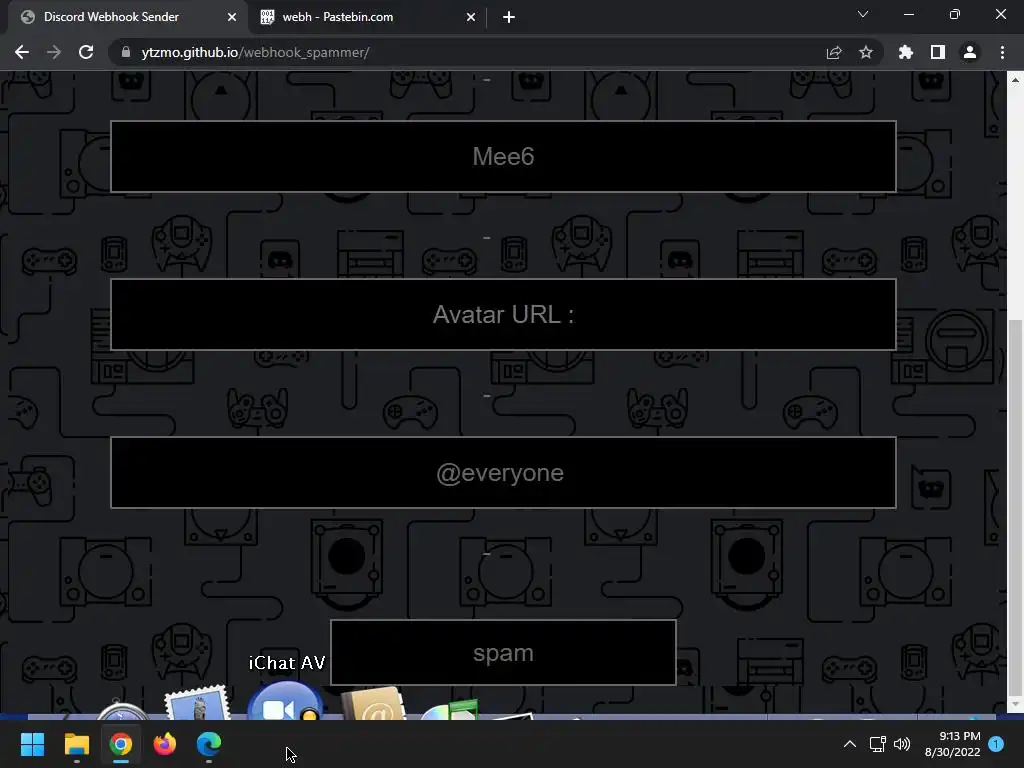The height and width of the screenshot is (768, 1024).
Task: Open the Mail stamp dock icon
Action: click(x=197, y=703)
